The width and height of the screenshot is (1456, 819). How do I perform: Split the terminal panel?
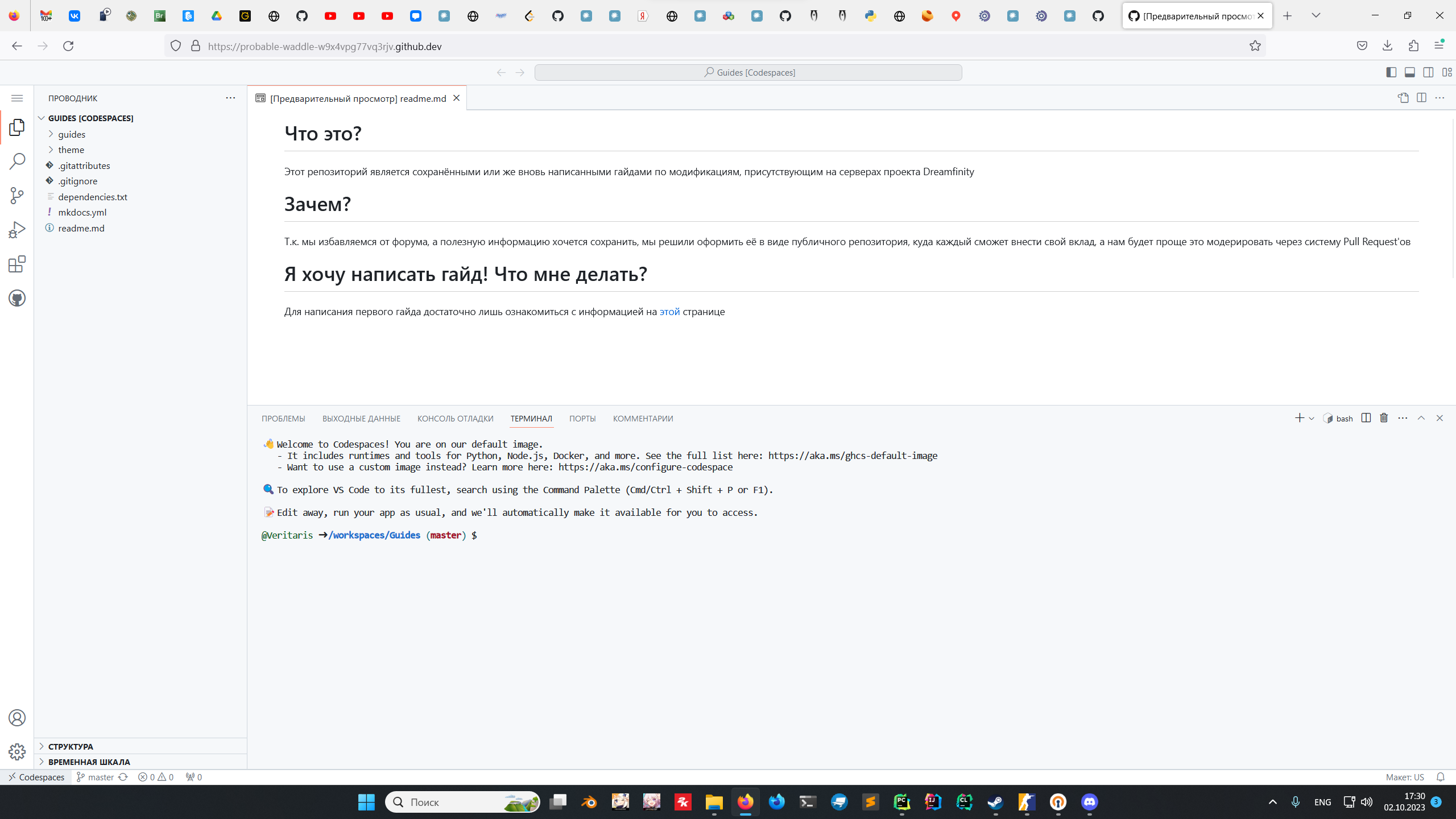click(1366, 418)
